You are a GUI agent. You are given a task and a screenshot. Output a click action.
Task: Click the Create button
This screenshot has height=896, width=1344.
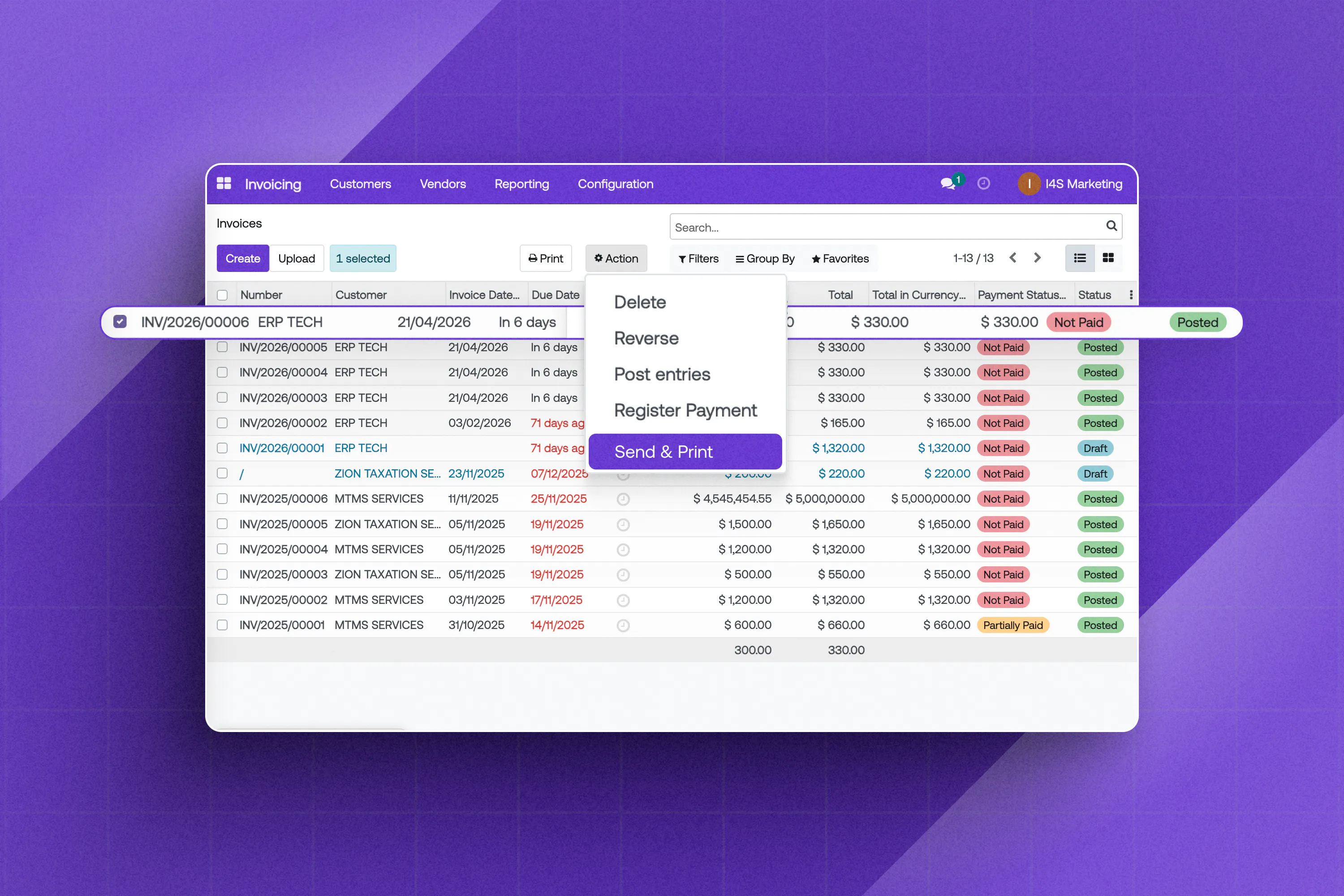[x=243, y=258]
